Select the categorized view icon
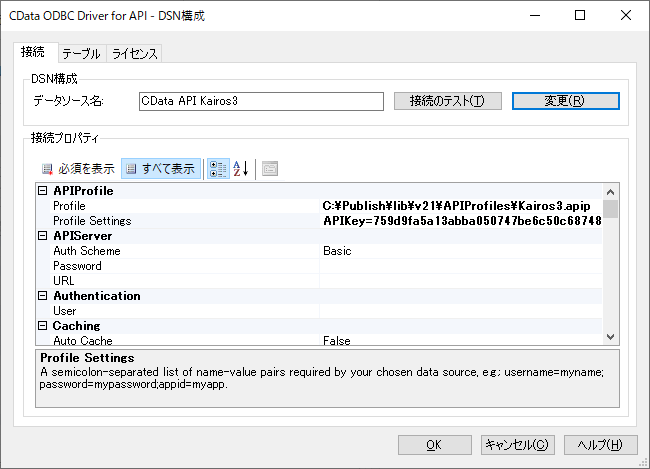The width and height of the screenshot is (650, 469). tap(218, 169)
